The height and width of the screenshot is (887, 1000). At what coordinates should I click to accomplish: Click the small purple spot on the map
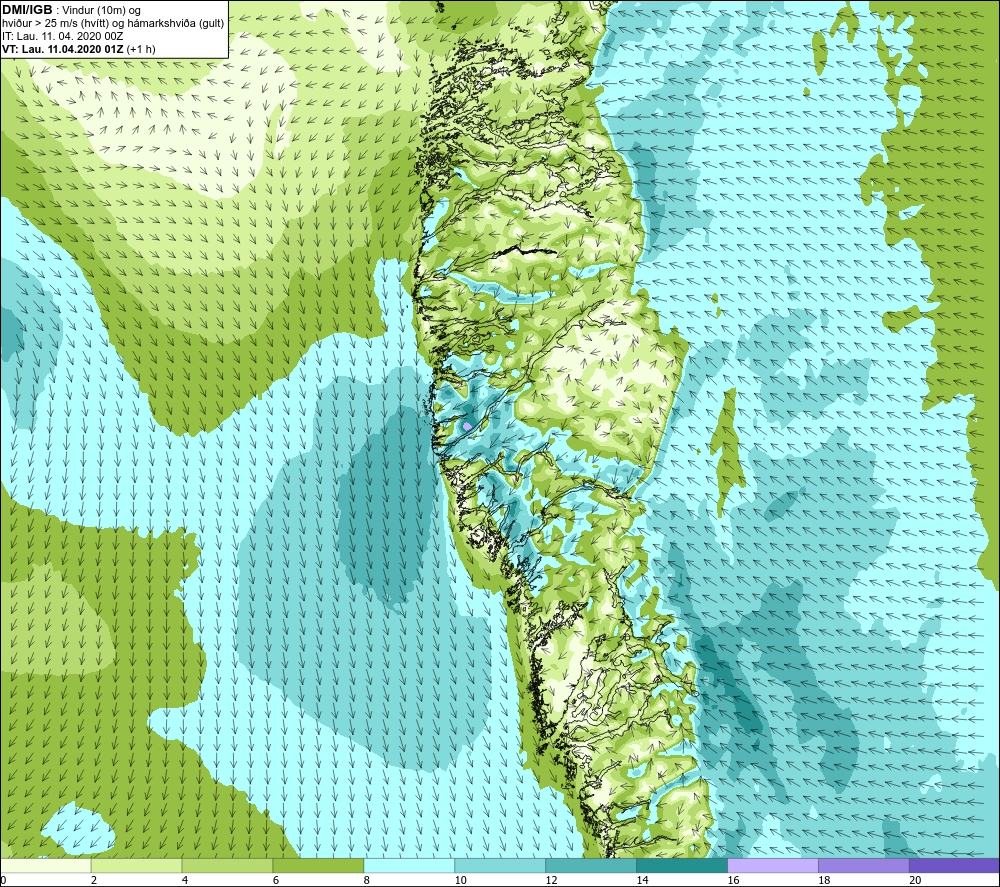467,426
